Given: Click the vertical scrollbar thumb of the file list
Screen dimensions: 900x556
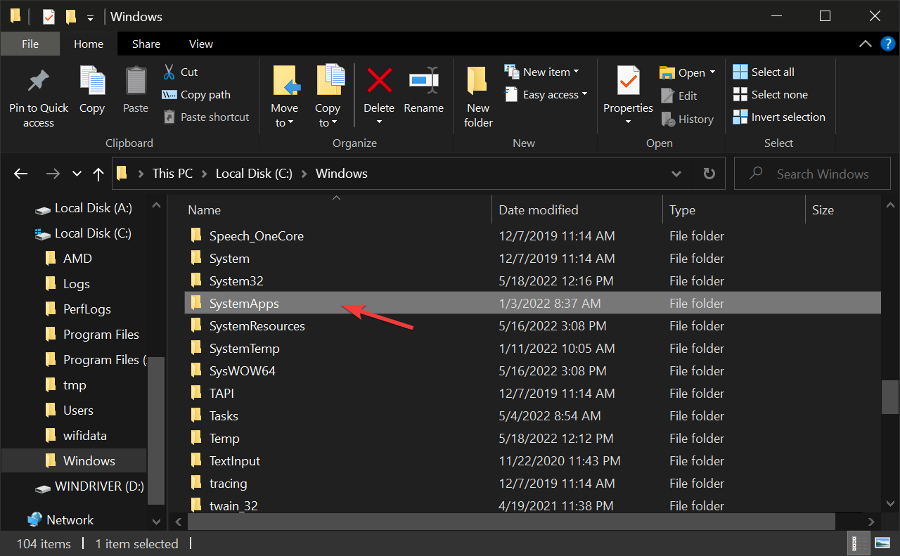Looking at the screenshot, I should pos(890,396).
